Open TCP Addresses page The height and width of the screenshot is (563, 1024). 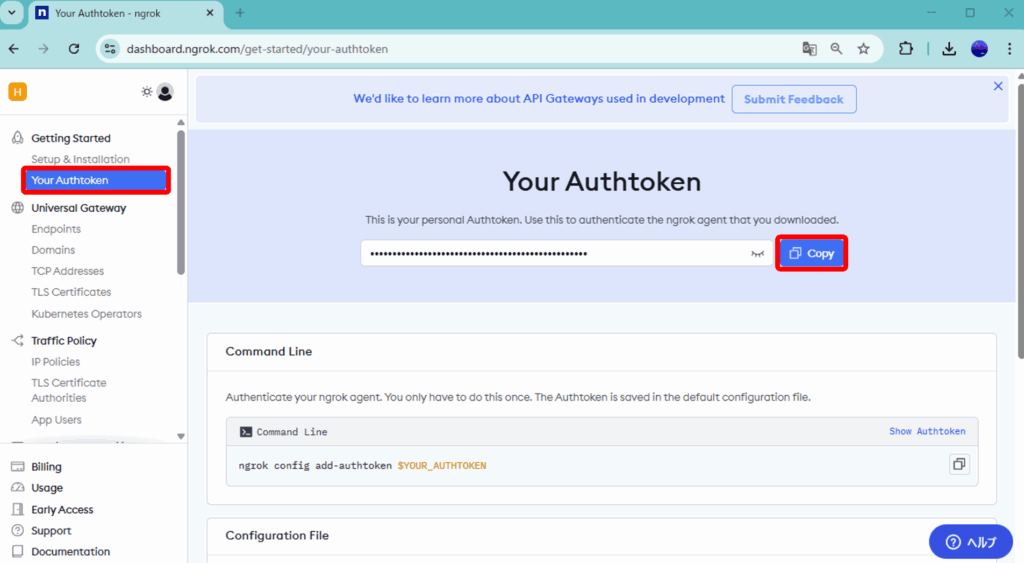click(x=67, y=271)
